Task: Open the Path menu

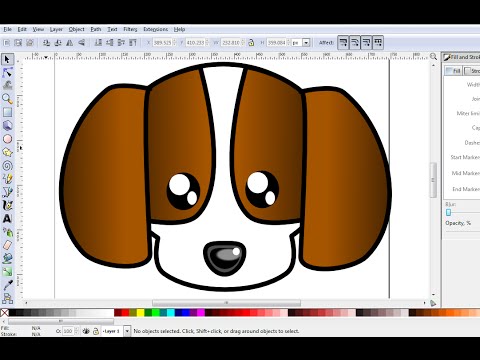Action: [96, 29]
